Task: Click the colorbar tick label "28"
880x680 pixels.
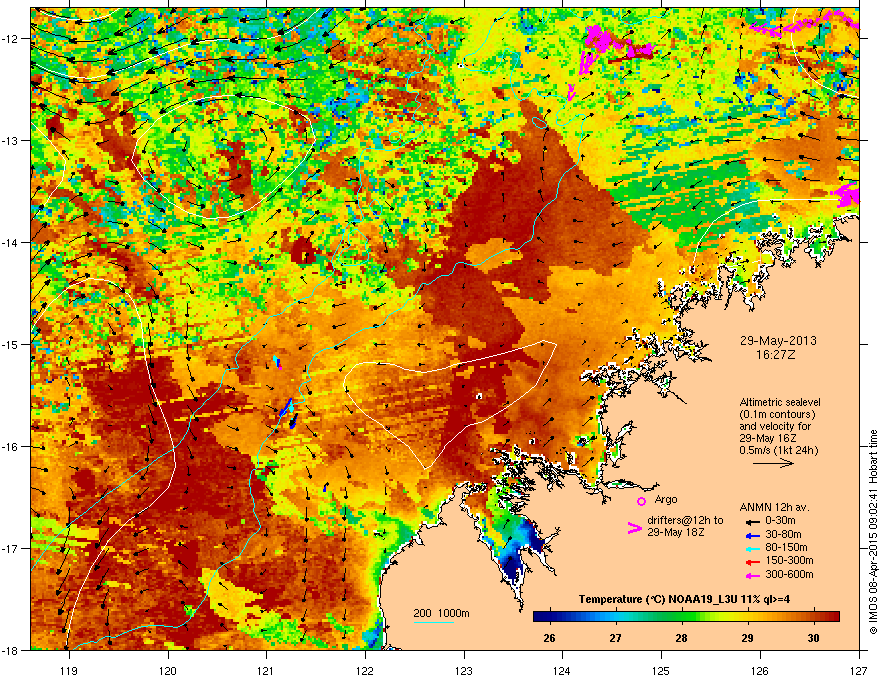Action: pyautogui.click(x=681, y=638)
